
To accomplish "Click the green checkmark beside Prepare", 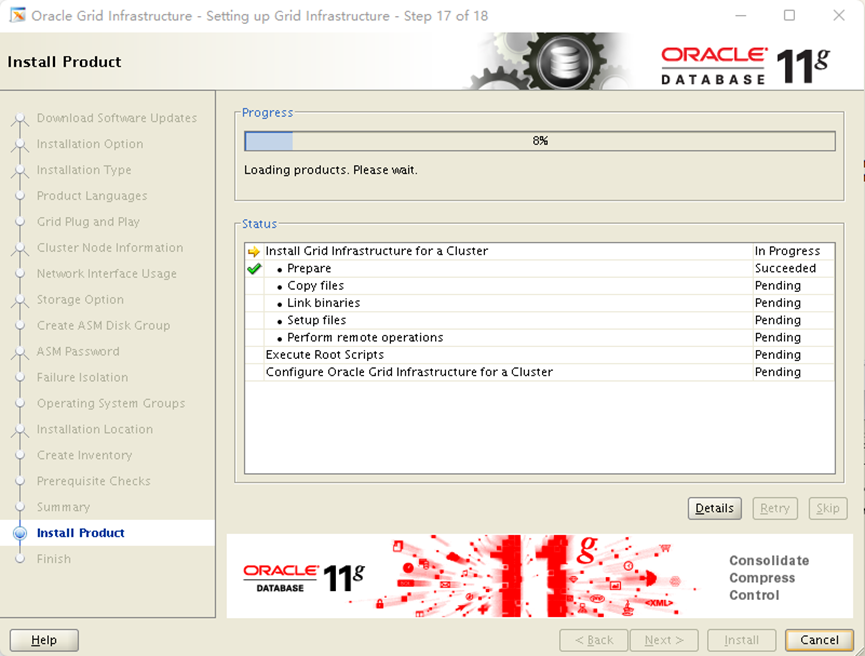I will (254, 269).
